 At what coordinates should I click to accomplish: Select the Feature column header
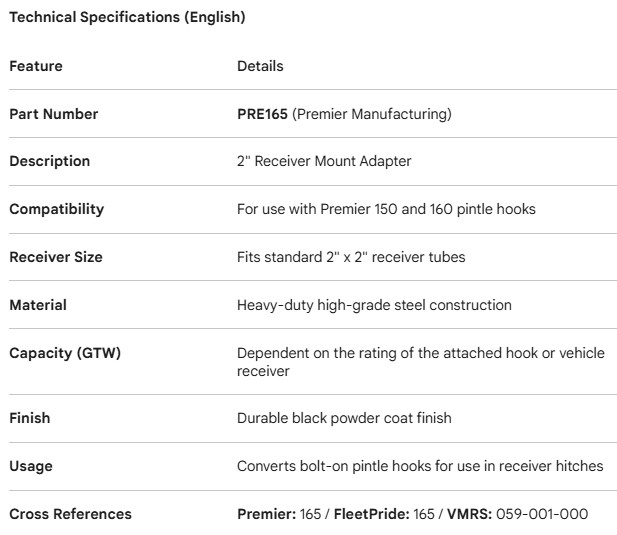point(36,66)
